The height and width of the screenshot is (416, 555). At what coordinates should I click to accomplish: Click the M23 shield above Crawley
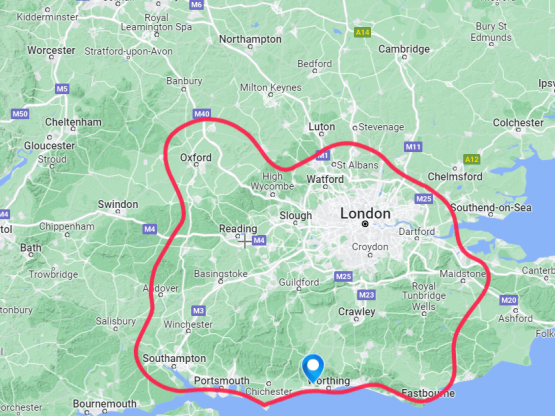click(x=366, y=295)
